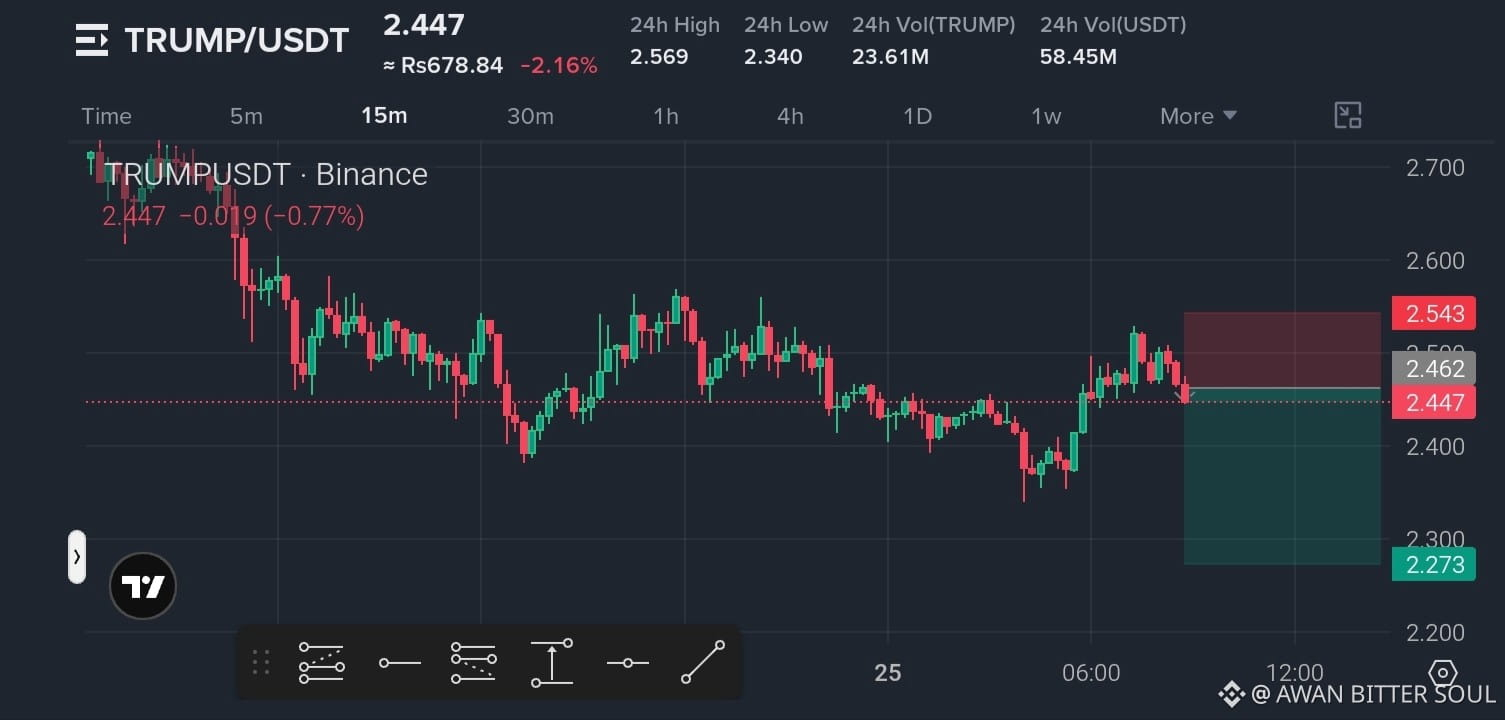Viewport: 1505px width, 720px height.
Task: Switch to the 1h interval
Action: [666, 116]
